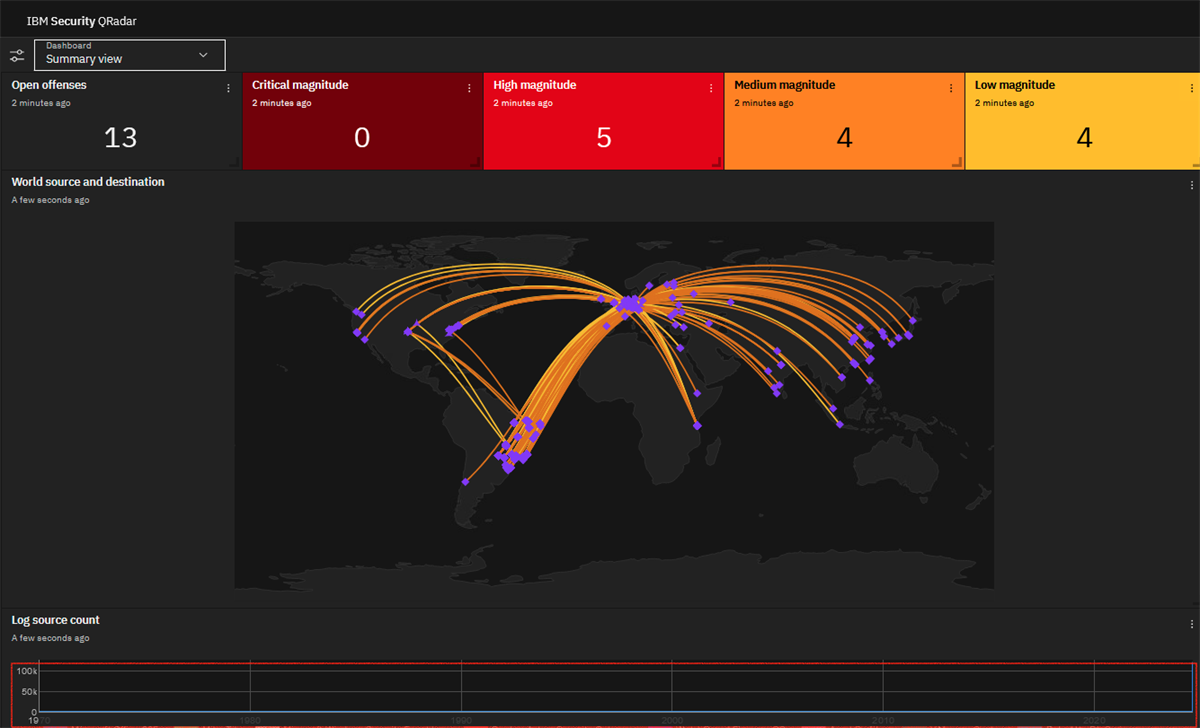Click the Medium magnitude resize corner handle
Screen dimensions: 1200x728
(x=957, y=162)
